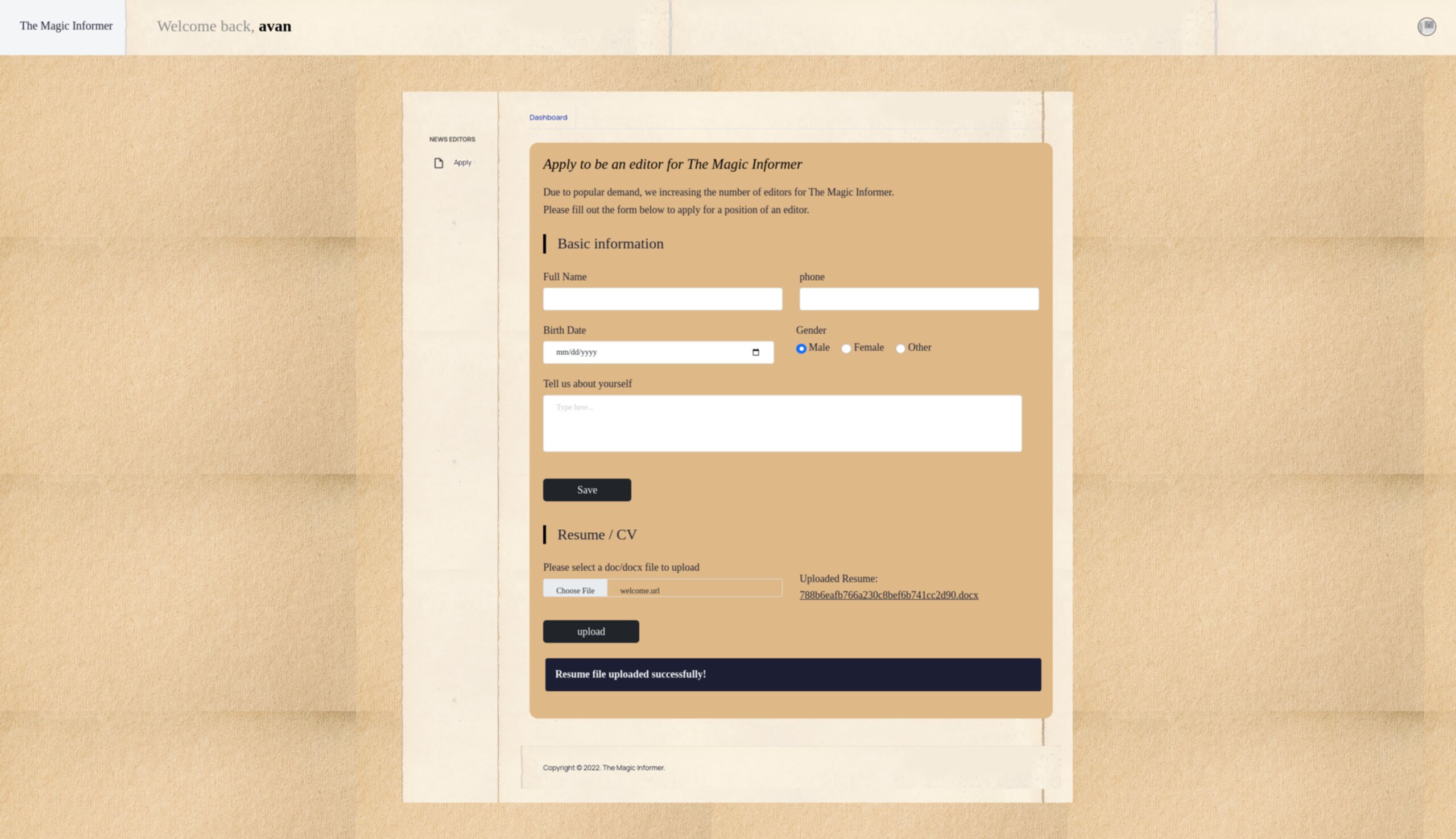Click the Birth Date date picker field
The width and height of the screenshot is (1456, 839).
click(x=657, y=352)
